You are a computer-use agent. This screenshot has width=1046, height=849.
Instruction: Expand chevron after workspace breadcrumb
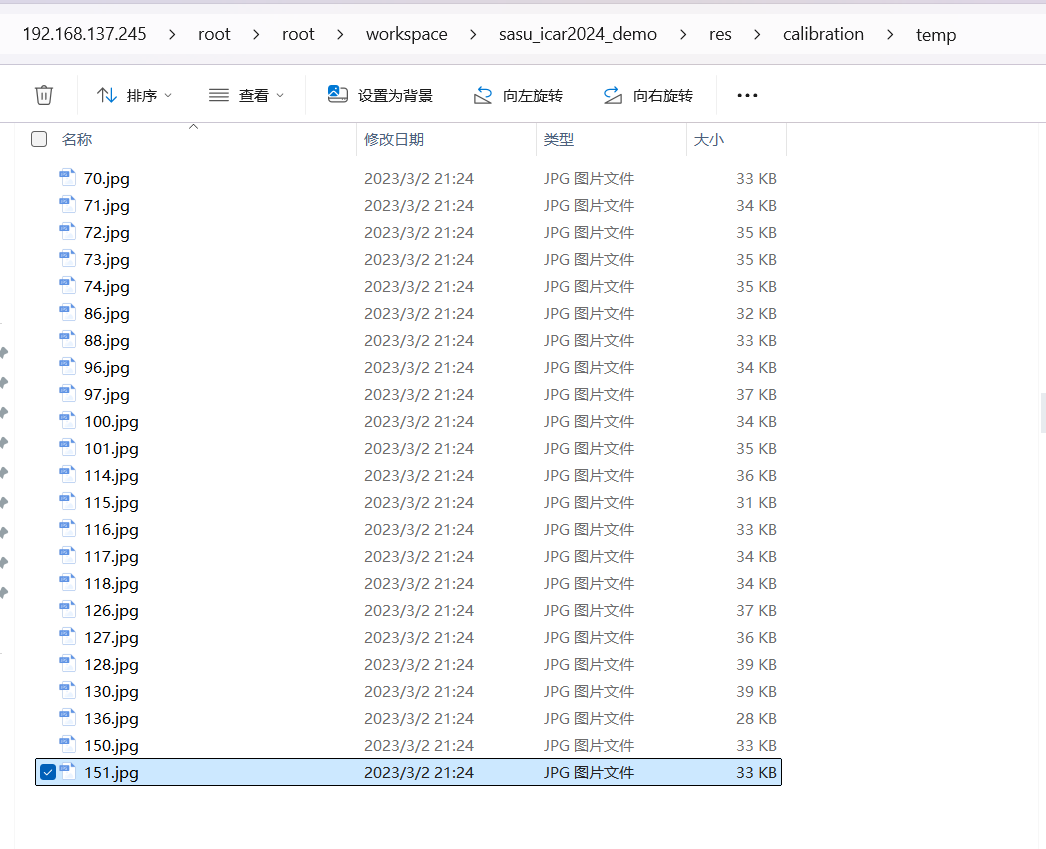[473, 35]
